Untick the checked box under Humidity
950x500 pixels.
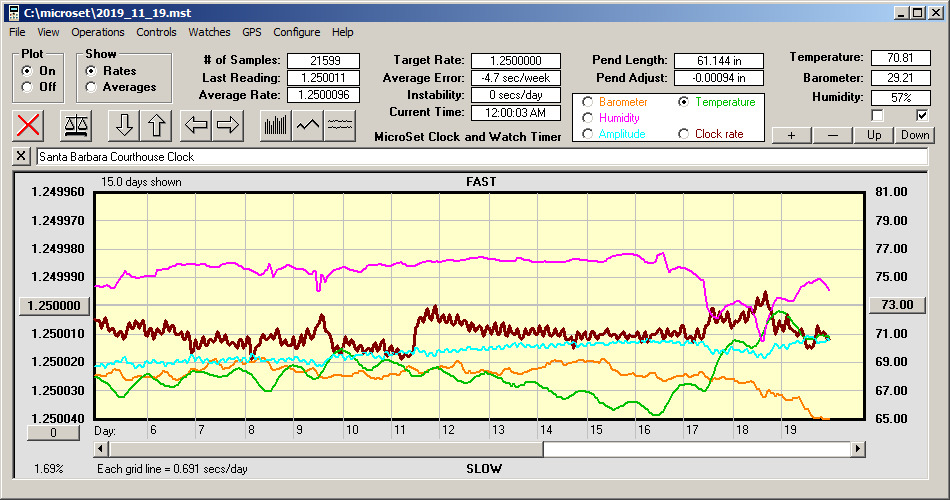coord(922,115)
